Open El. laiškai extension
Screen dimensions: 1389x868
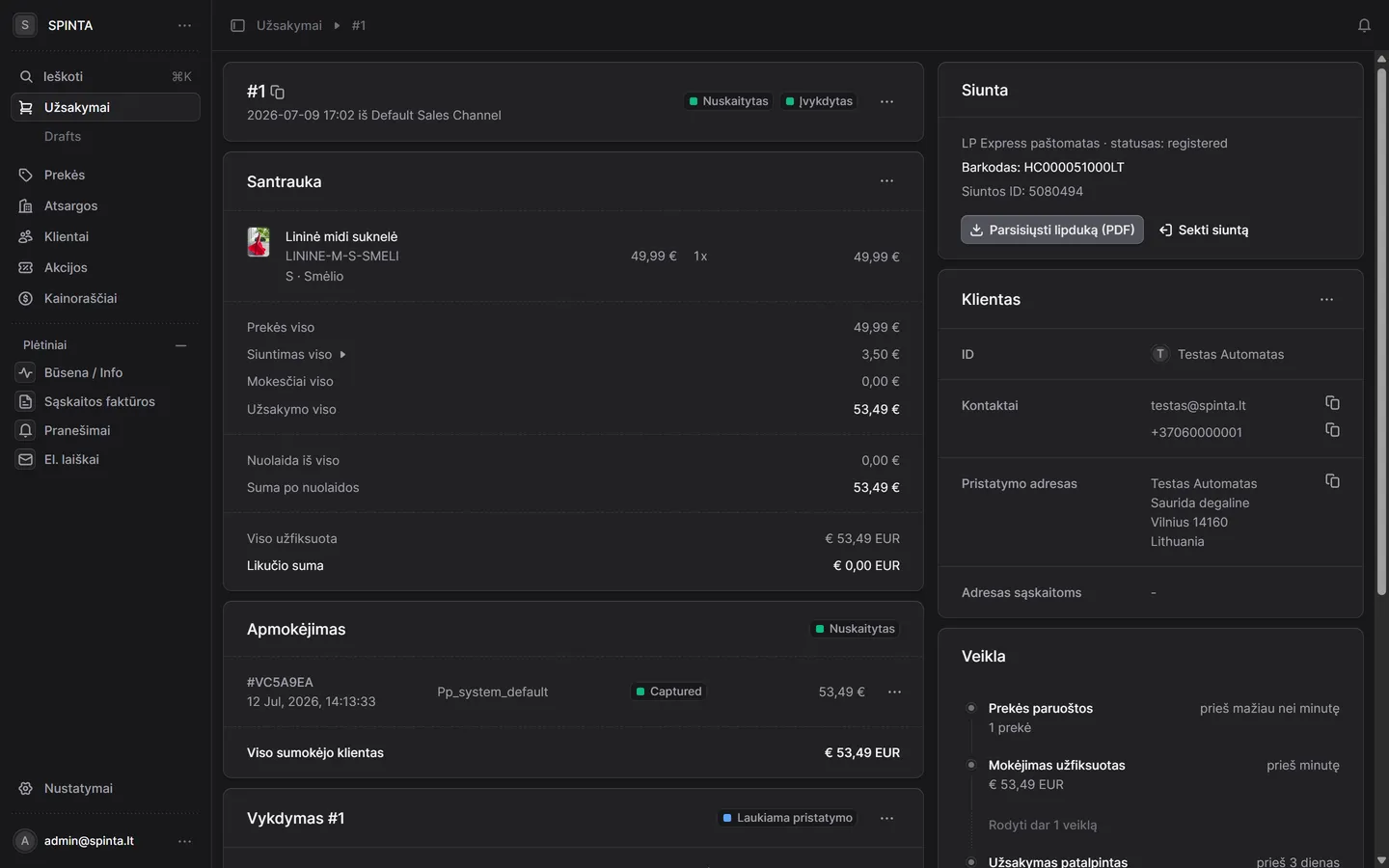tap(105, 459)
